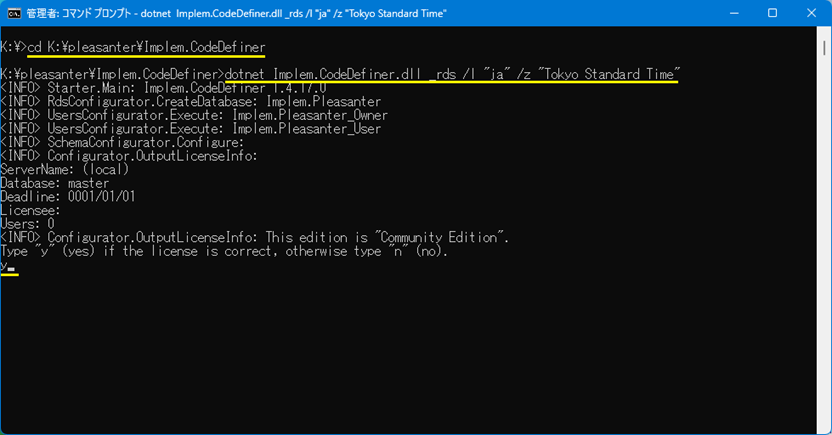Click the Command Prompt icon in title bar
This screenshot has height=435, width=832.
tap(15, 14)
